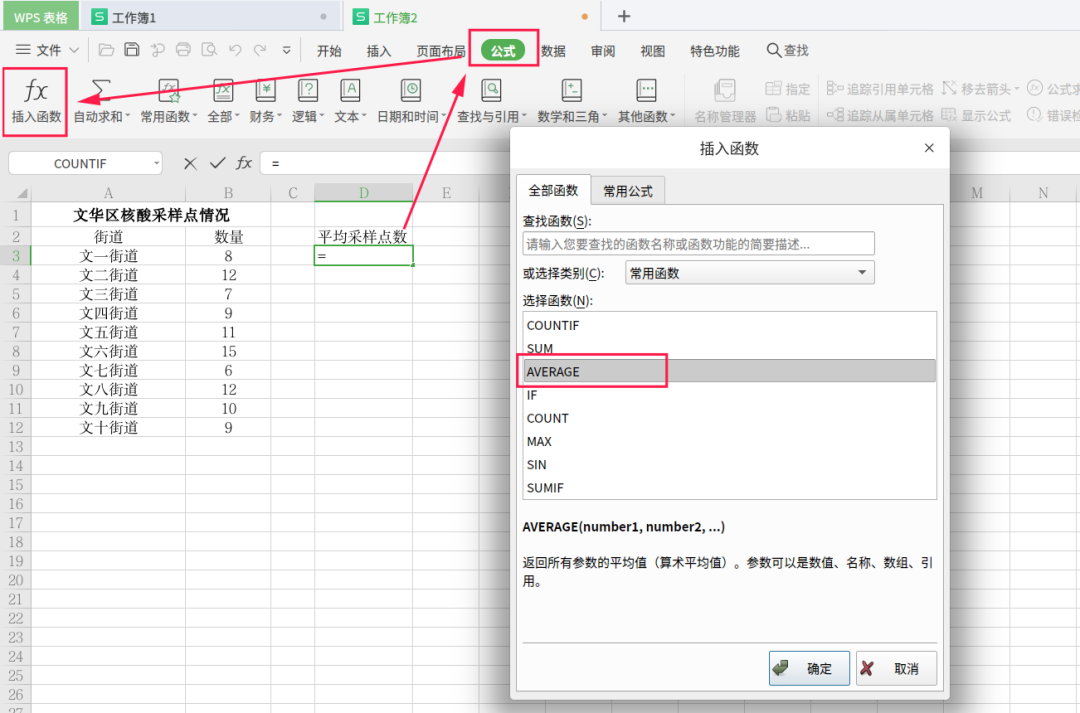Click Show Formulas (显示公式)
Viewport: 1080px width, 713px height.
[x=976, y=115]
